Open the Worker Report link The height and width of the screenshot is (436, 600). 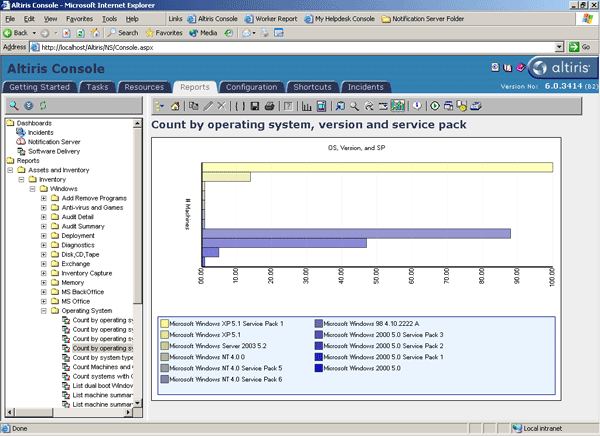tap(271, 19)
